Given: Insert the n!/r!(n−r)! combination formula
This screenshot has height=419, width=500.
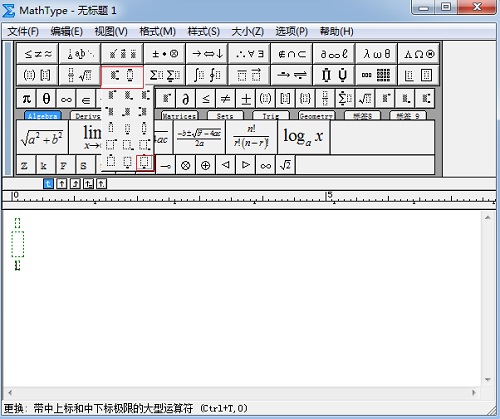Looking at the screenshot, I should [x=251, y=137].
